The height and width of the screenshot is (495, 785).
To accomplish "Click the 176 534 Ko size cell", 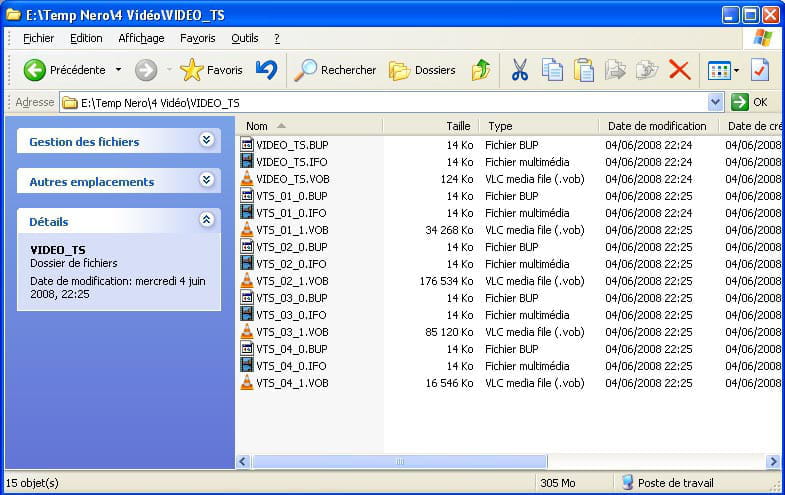I will tap(446, 281).
